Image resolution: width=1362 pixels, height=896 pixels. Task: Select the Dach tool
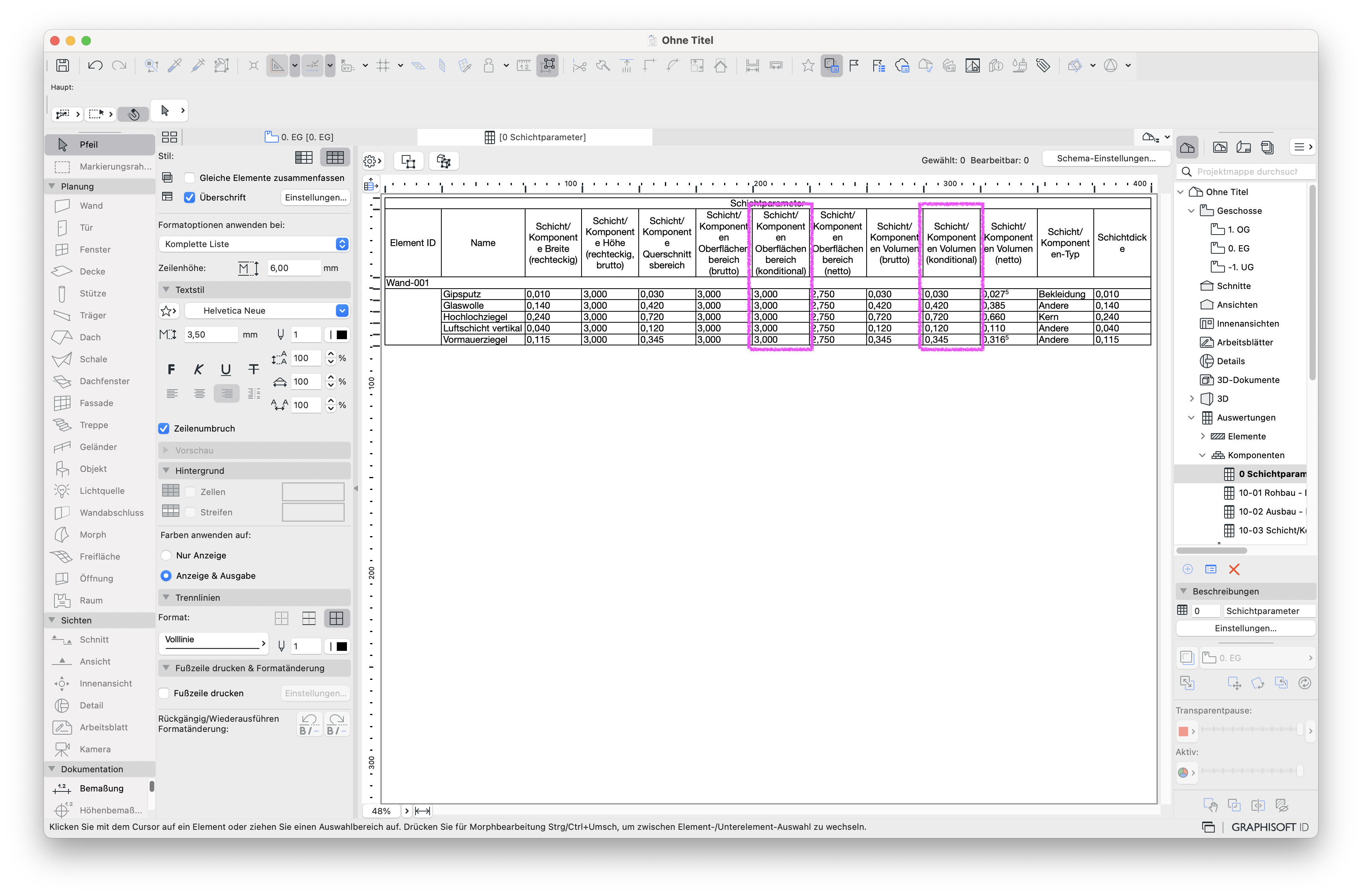[100, 337]
